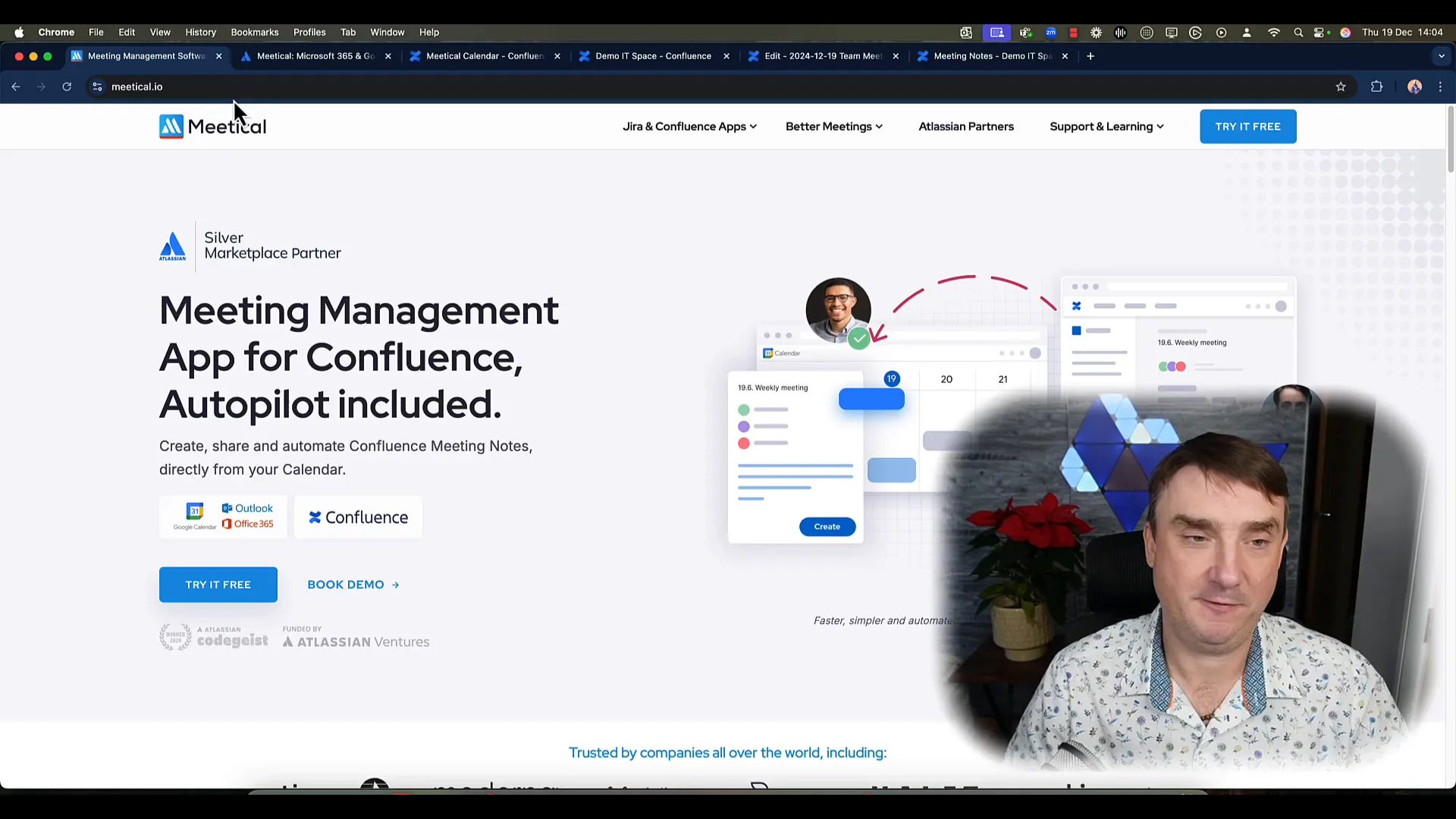This screenshot has height=819, width=1456.
Task: Open the Apple menu
Action: click(x=19, y=33)
